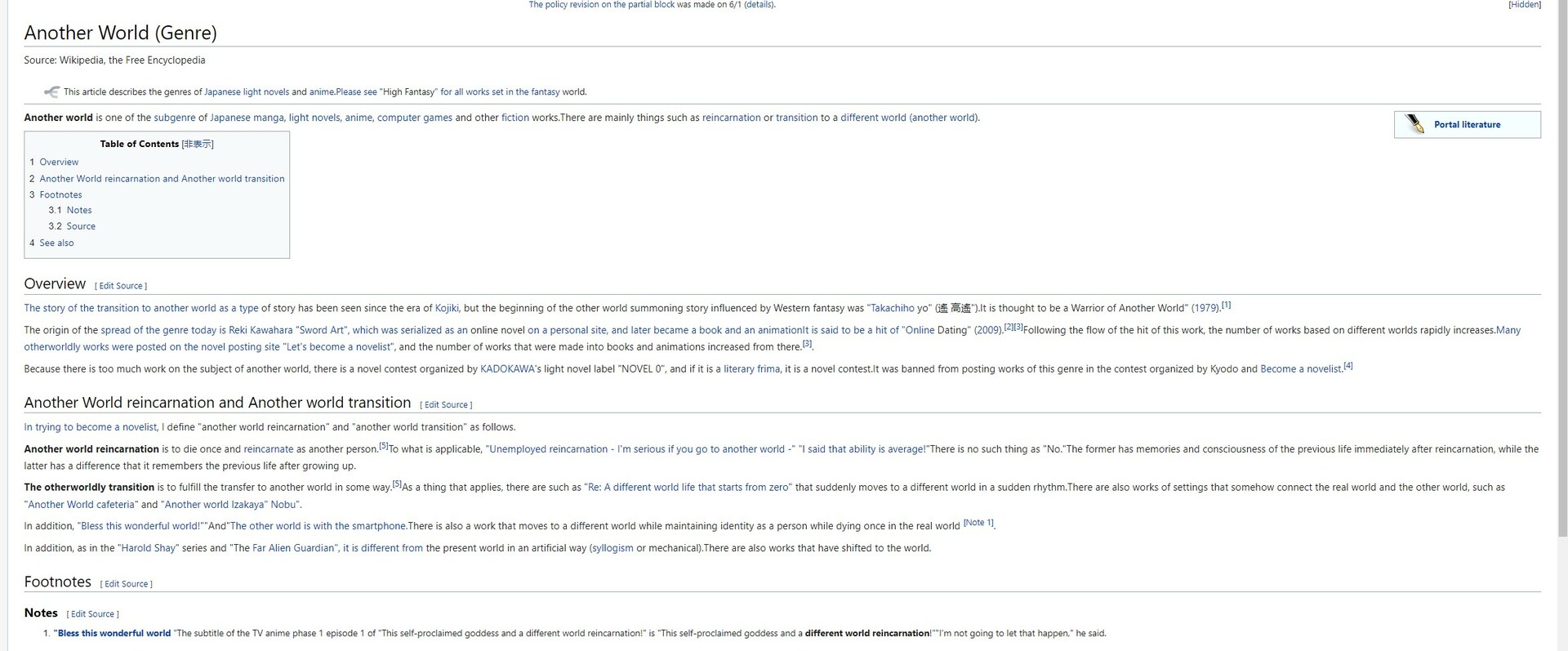Toggle the table of contents visibility

point(198,144)
